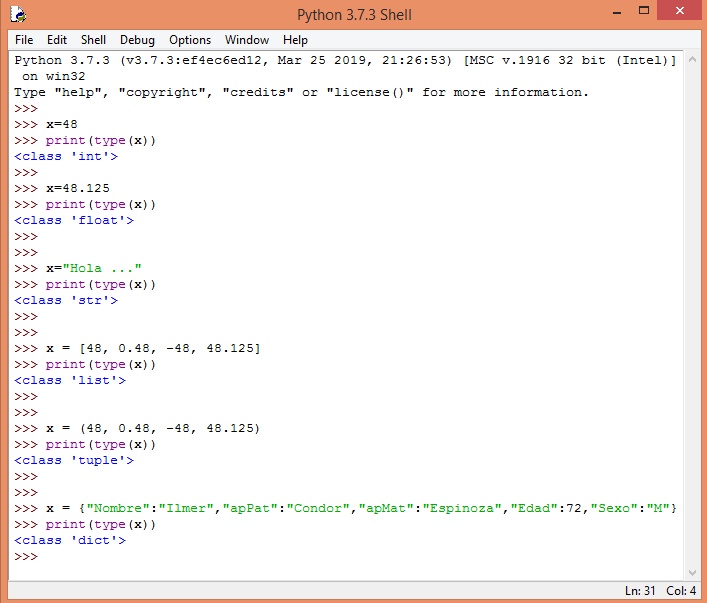Open the Edit menu
Image resolution: width=707 pixels, height=603 pixels.
coord(57,40)
